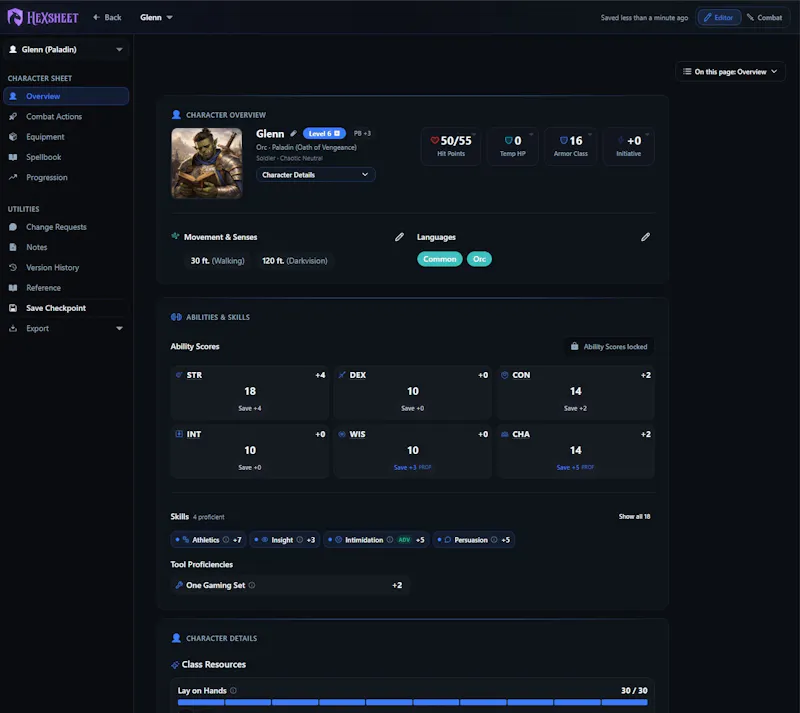Show all 18 skills
The height and width of the screenshot is (713, 800).
[634, 517]
